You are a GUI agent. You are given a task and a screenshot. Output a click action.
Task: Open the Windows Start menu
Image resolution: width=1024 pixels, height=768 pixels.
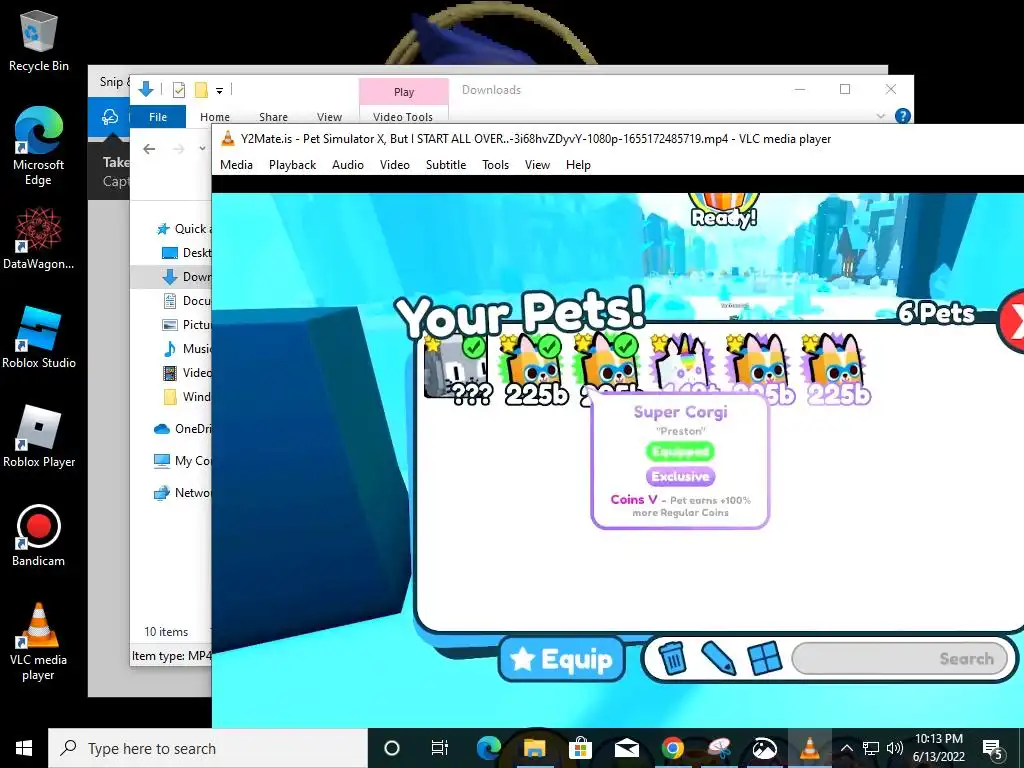pos(24,748)
